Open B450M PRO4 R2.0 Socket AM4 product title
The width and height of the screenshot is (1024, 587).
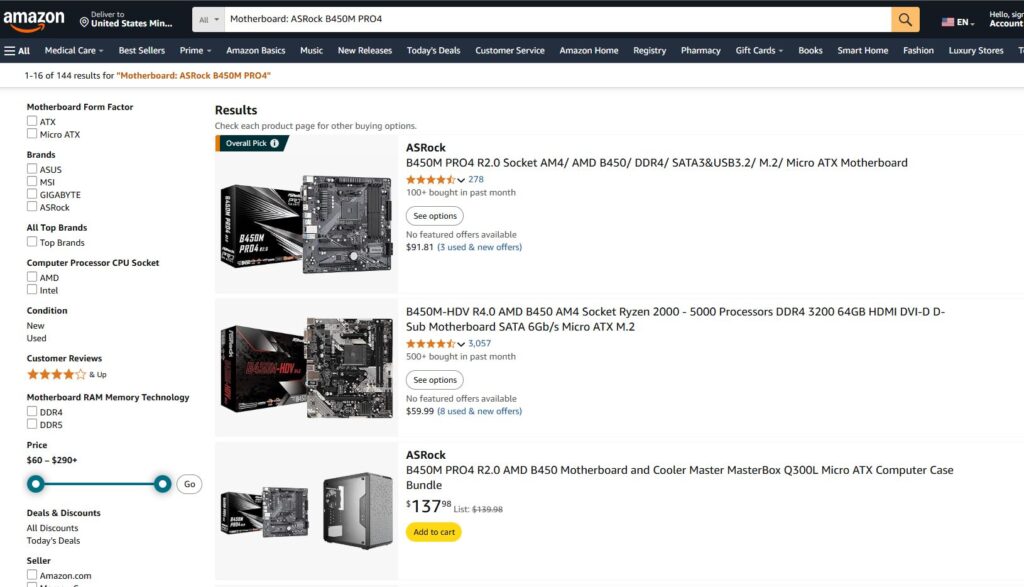tap(656, 163)
